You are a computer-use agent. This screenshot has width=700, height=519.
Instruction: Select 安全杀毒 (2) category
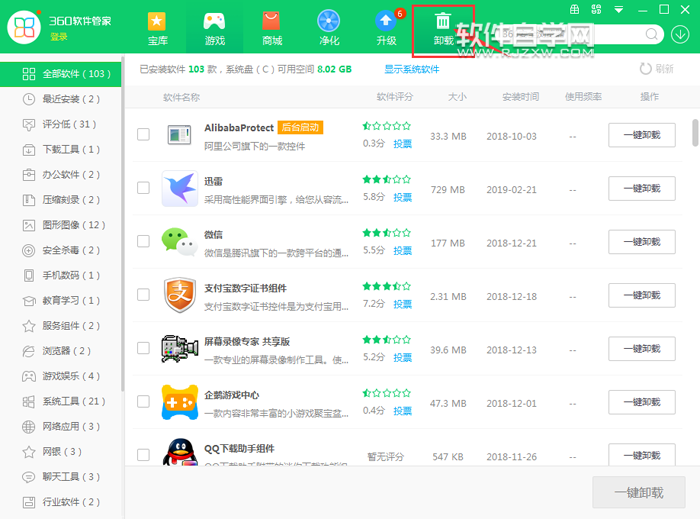point(61,250)
